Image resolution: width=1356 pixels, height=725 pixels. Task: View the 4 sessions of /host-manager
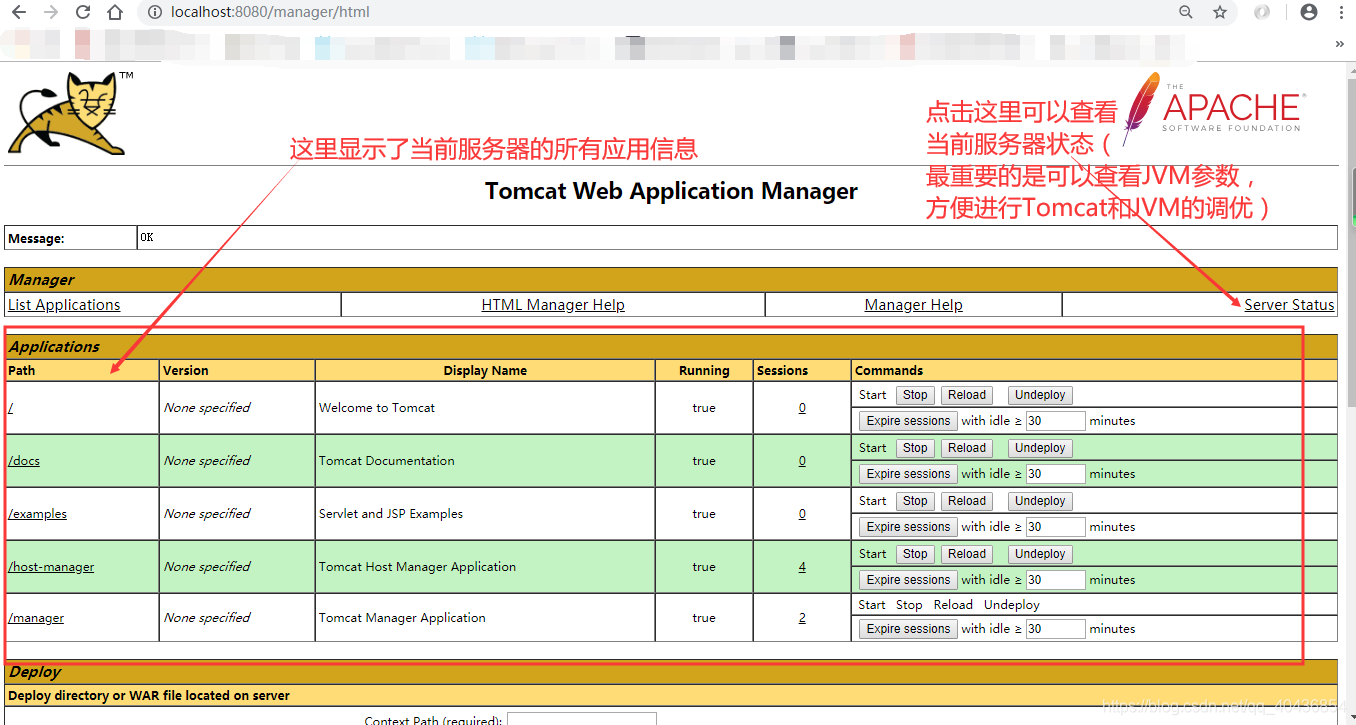[x=802, y=567]
